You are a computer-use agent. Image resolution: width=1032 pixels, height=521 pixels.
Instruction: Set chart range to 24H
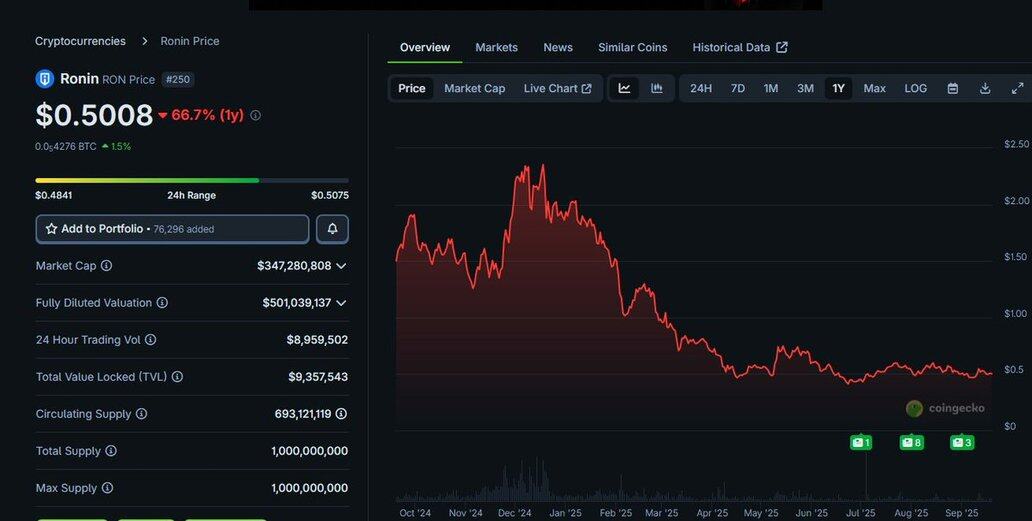[701, 88]
